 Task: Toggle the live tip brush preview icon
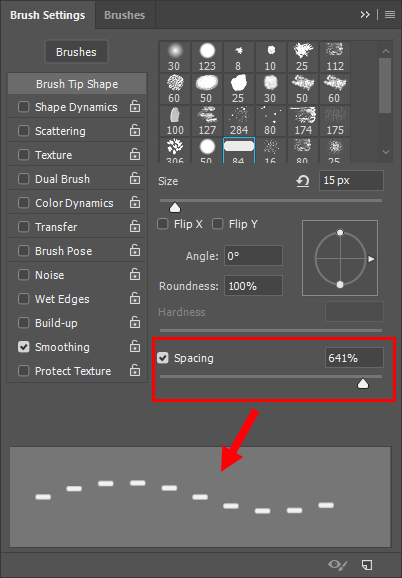337,564
